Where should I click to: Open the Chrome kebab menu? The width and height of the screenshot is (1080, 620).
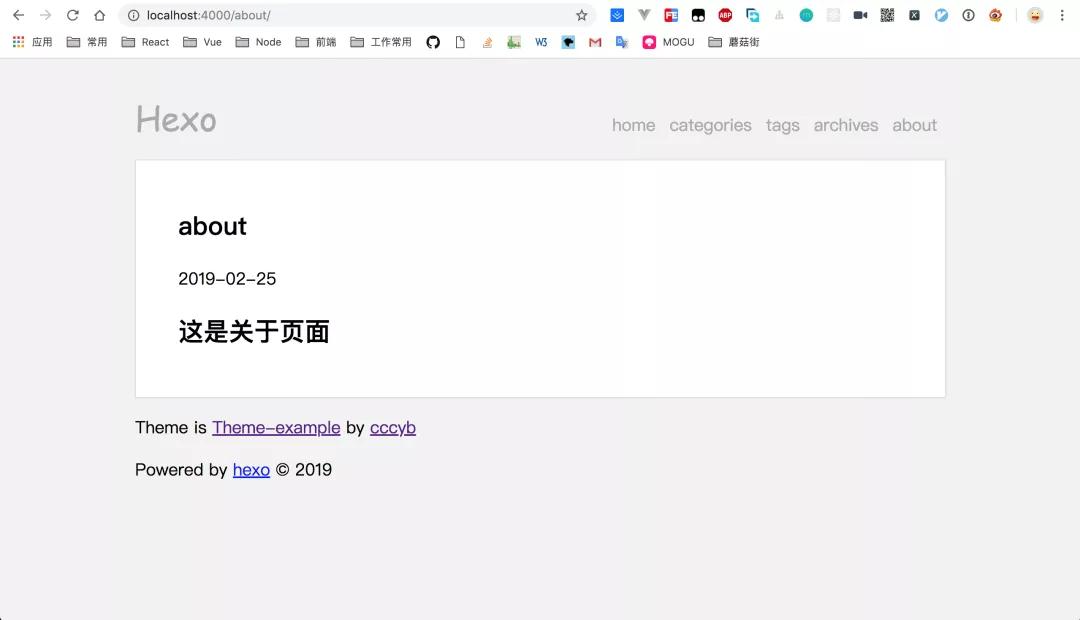1062,15
